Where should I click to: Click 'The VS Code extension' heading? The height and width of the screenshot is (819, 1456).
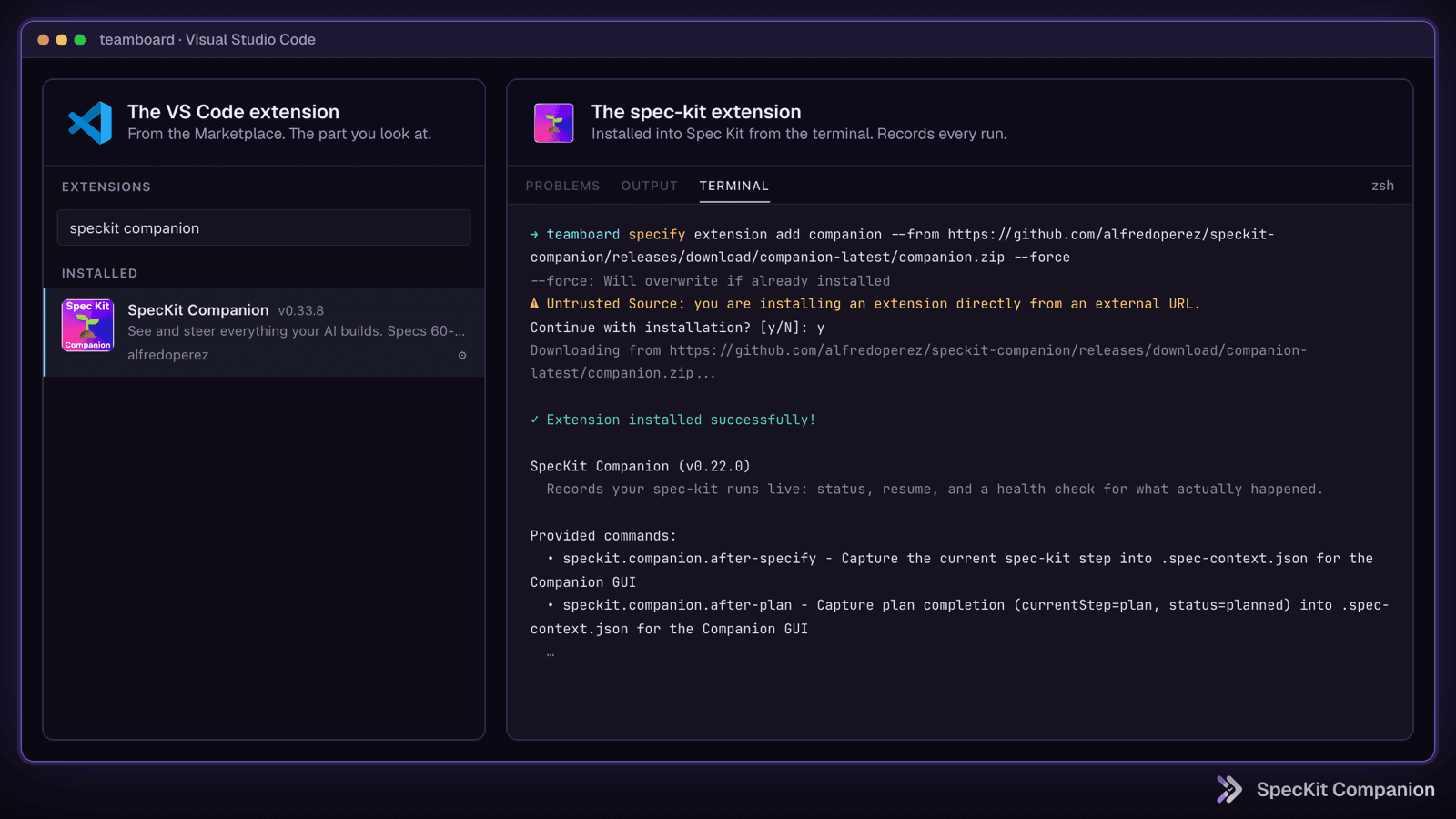[x=233, y=112]
